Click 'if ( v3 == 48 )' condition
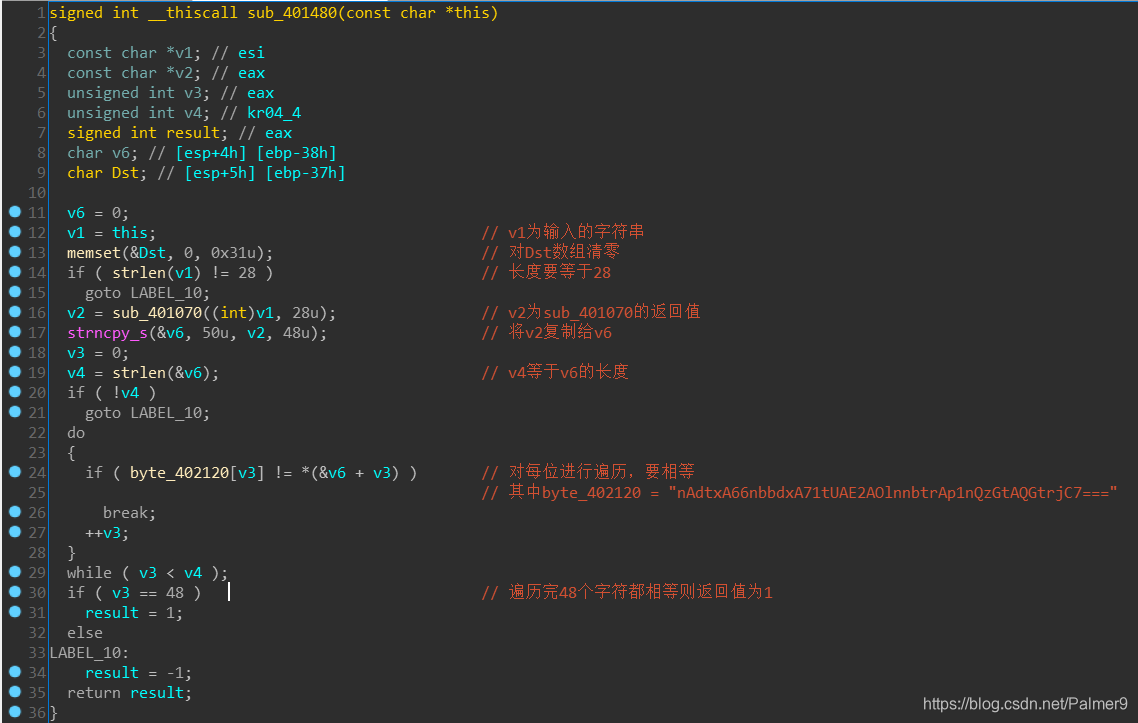The height and width of the screenshot is (723, 1138). point(134,593)
